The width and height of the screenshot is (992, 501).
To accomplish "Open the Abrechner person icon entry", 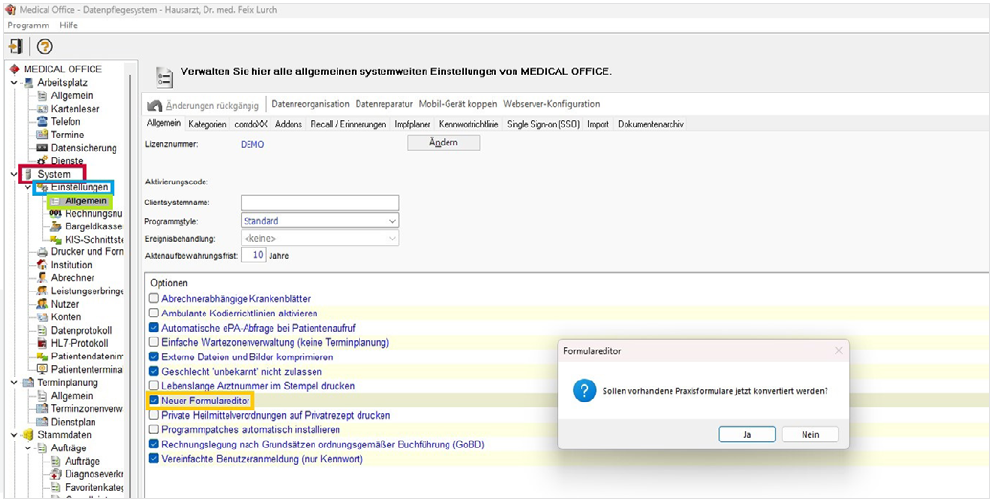I will (x=42, y=278).
